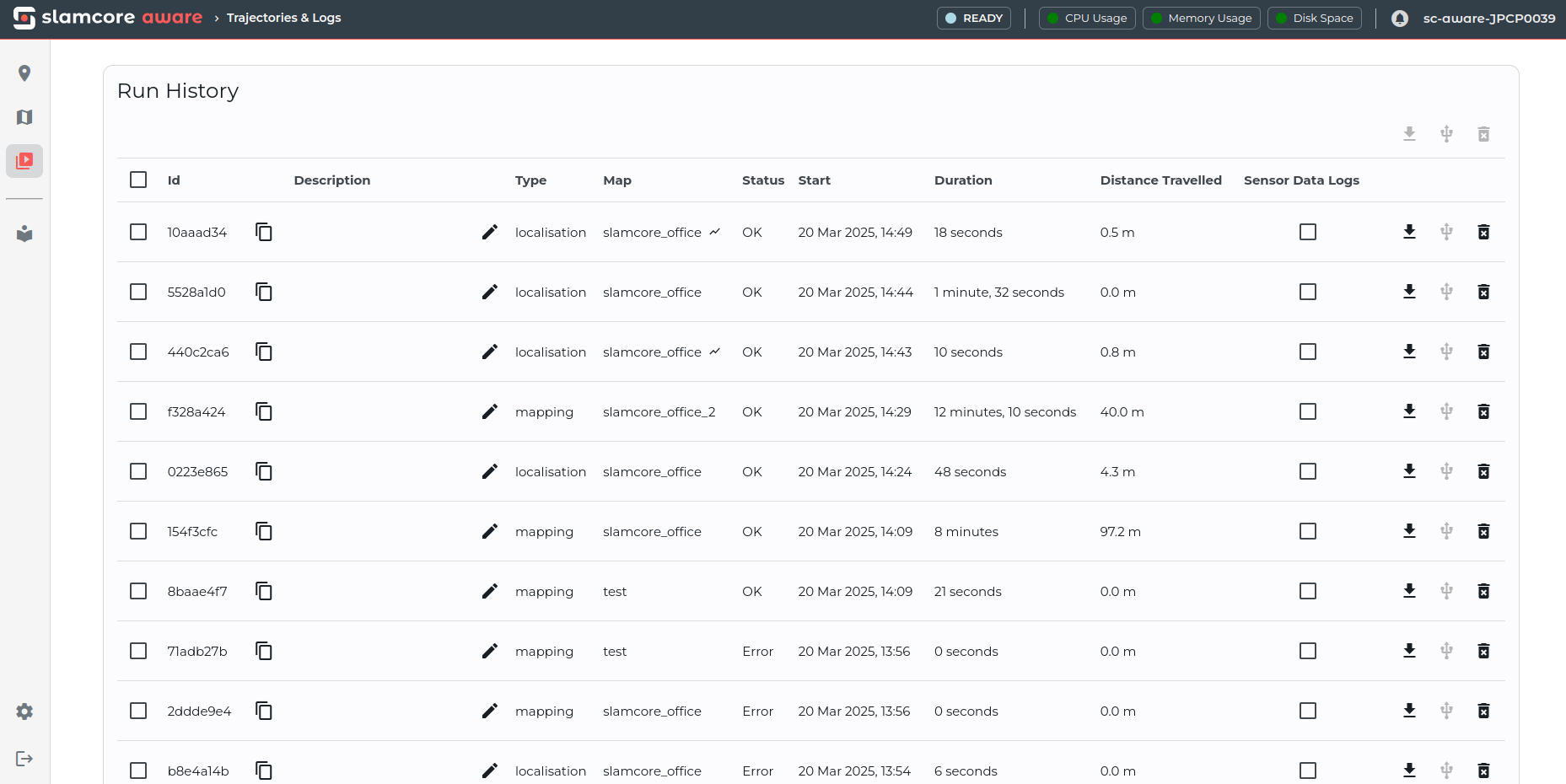This screenshot has height=784, width=1566.
Task: Click bulk download icon above table
Action: tap(1409, 134)
